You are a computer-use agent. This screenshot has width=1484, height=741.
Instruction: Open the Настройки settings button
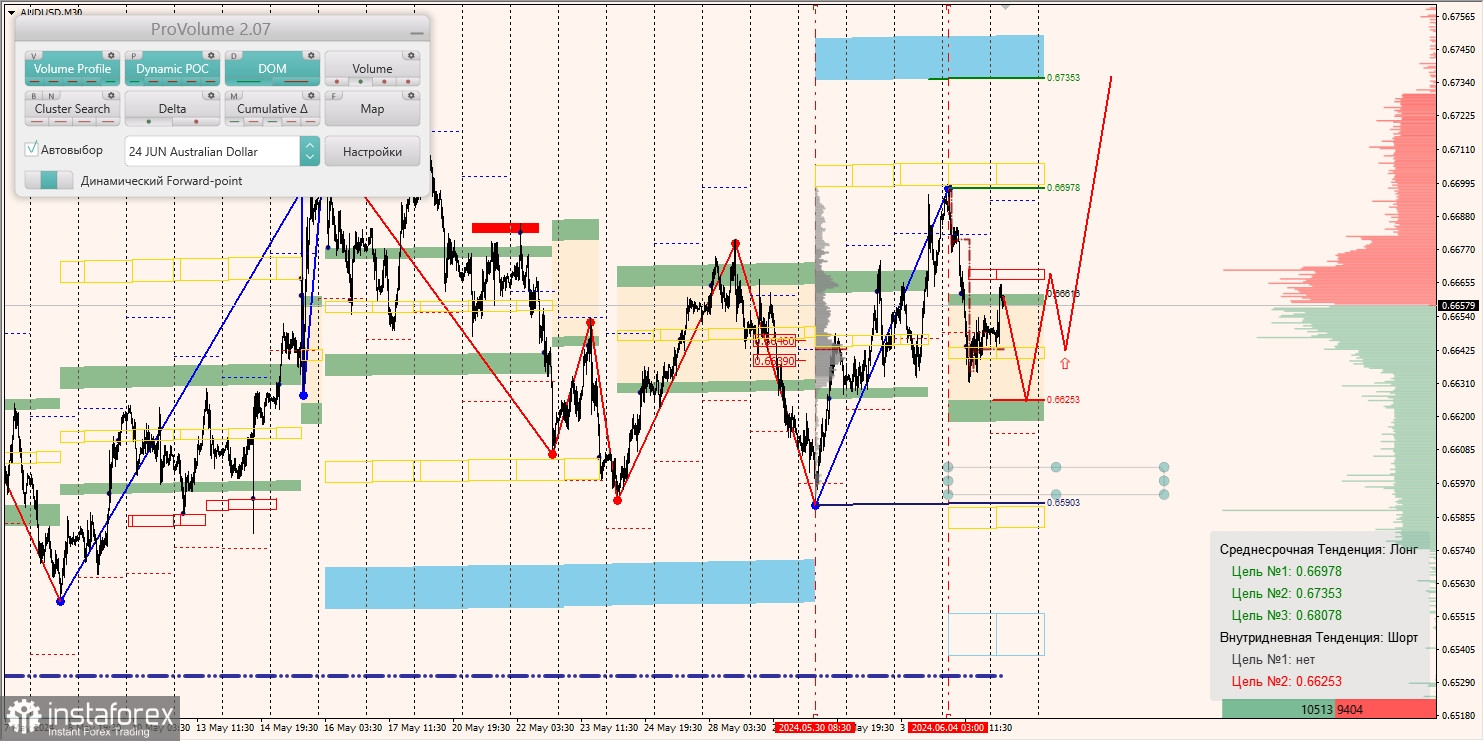pos(372,151)
